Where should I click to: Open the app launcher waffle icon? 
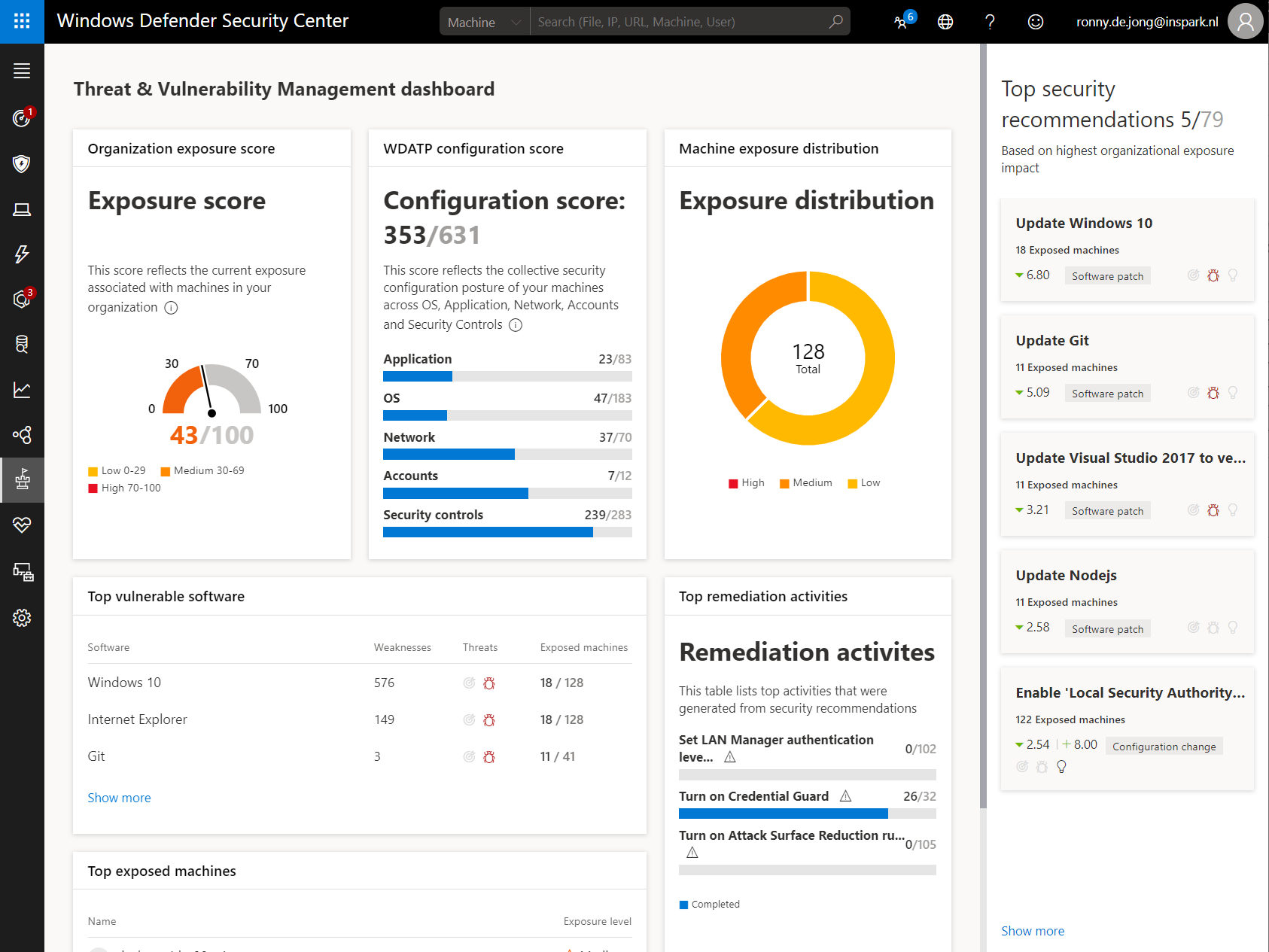22,21
